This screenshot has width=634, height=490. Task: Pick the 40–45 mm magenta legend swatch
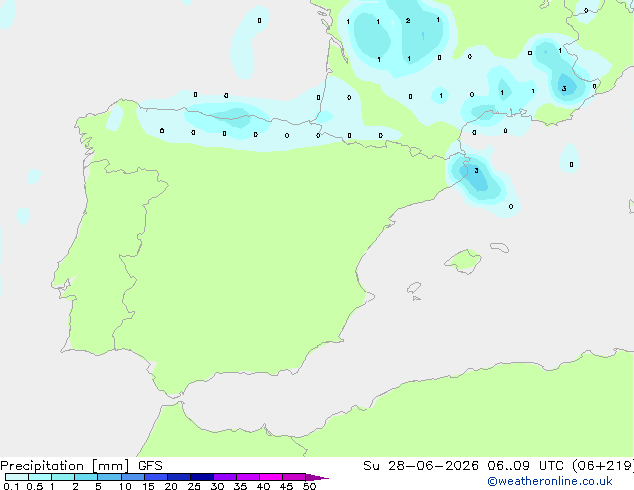click(x=271, y=477)
